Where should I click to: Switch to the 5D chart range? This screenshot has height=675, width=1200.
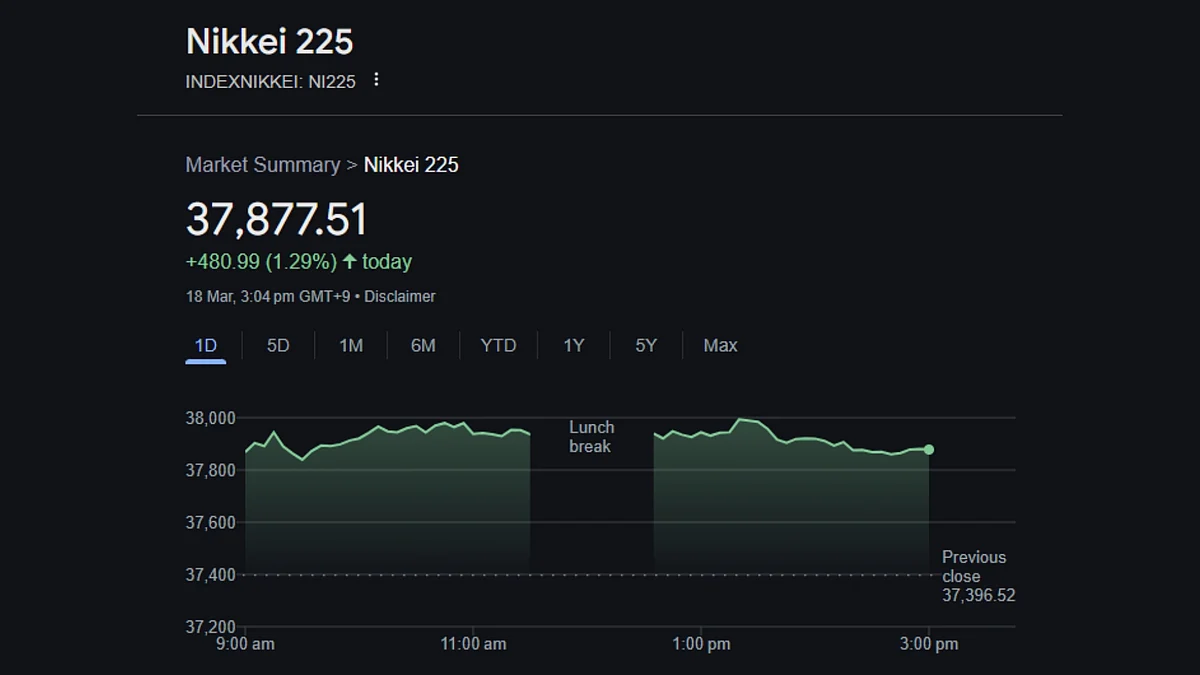pyautogui.click(x=278, y=346)
